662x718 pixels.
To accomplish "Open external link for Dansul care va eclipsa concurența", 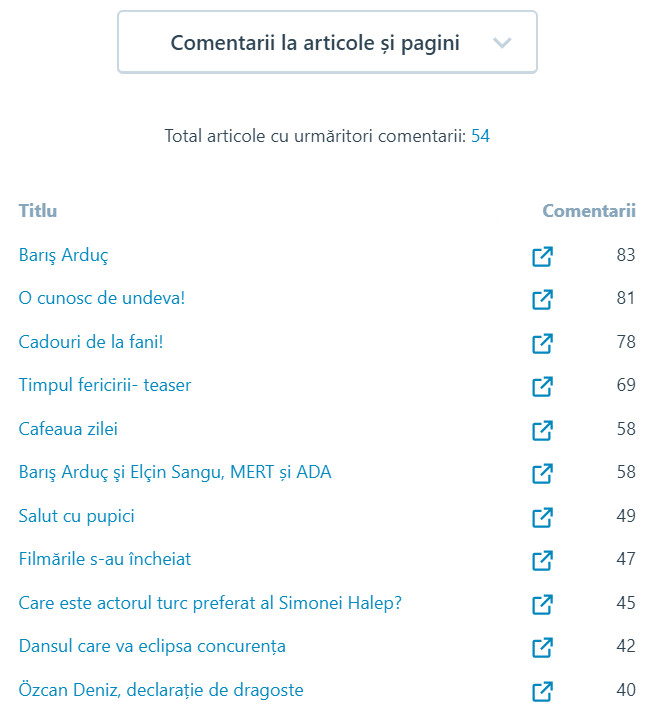I will click(542, 647).
